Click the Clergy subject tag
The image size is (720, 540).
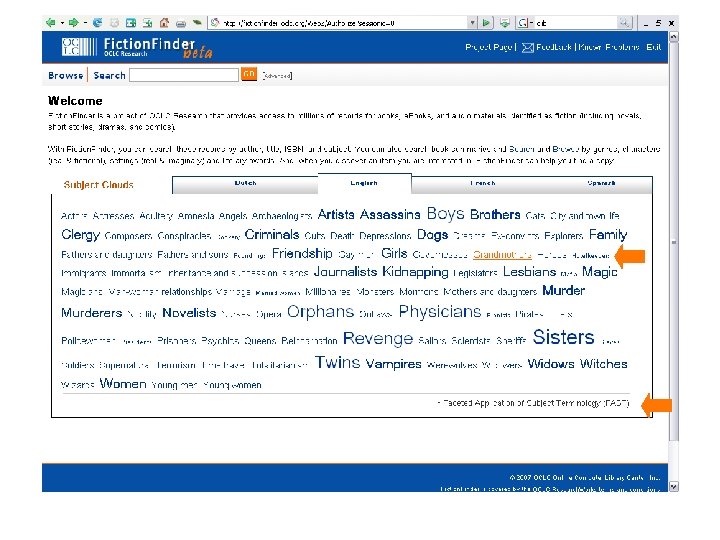80,235
